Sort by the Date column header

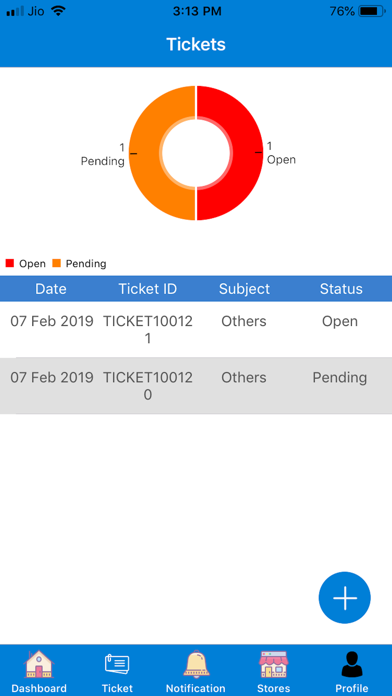51,289
